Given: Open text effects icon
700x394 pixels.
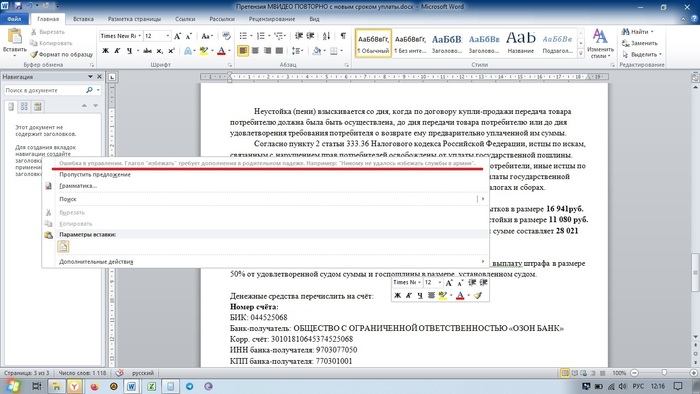Looking at the screenshot, I should pos(188,51).
